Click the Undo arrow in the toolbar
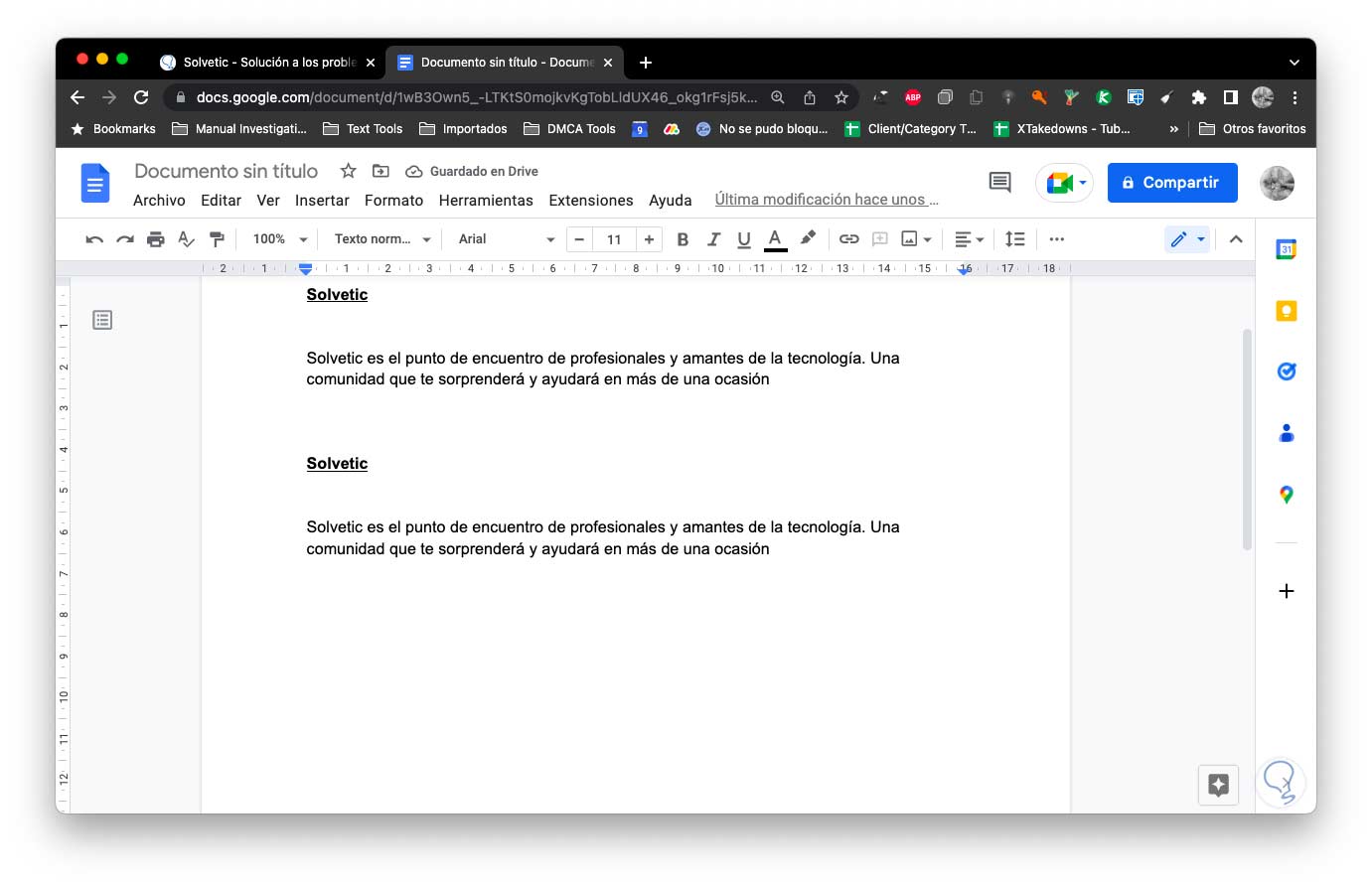 pyautogui.click(x=94, y=239)
